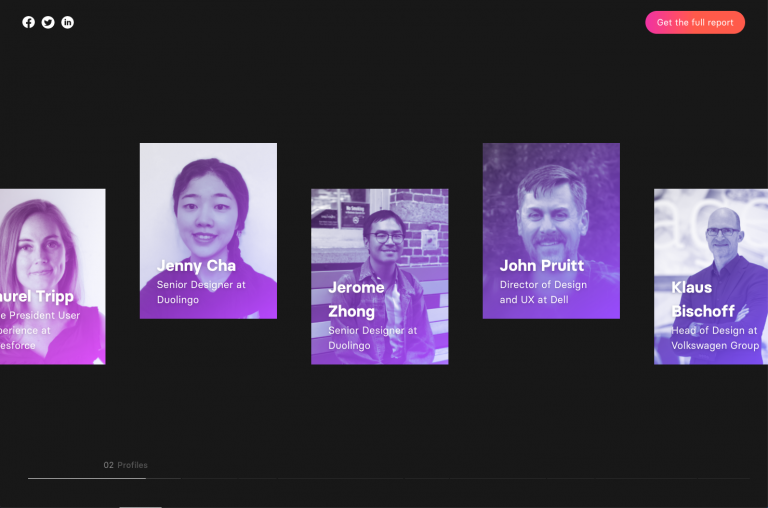Select the 02 Profiles section label

(x=125, y=465)
